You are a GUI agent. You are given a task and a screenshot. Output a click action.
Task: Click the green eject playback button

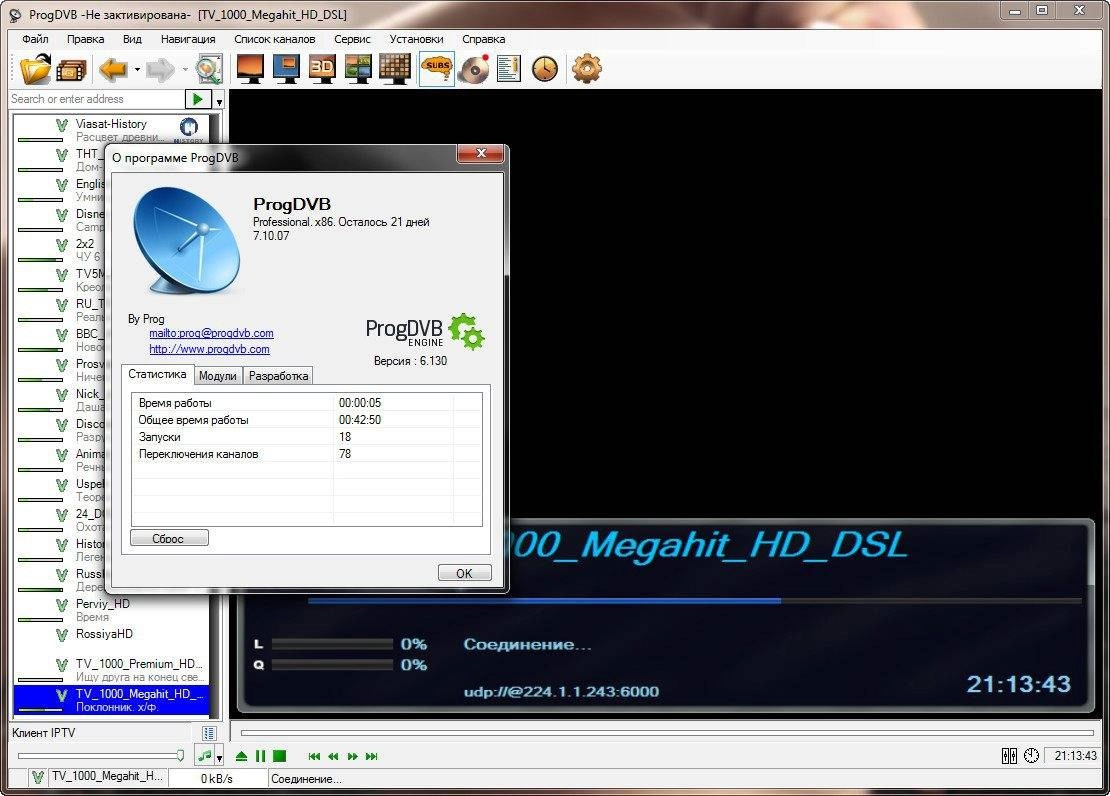click(x=241, y=756)
